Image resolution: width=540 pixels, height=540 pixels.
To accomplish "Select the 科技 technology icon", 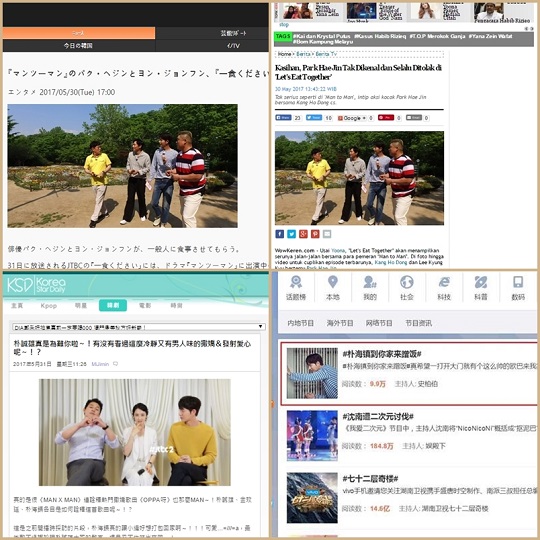I will tap(444, 282).
